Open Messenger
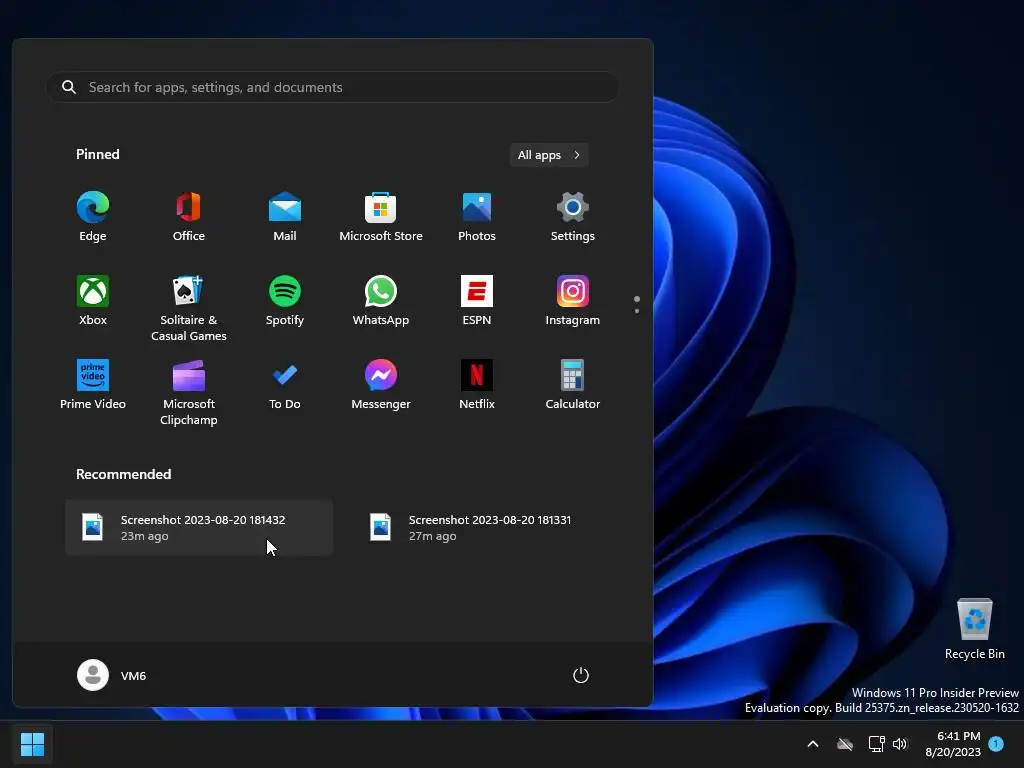1024x768 pixels. click(x=381, y=385)
